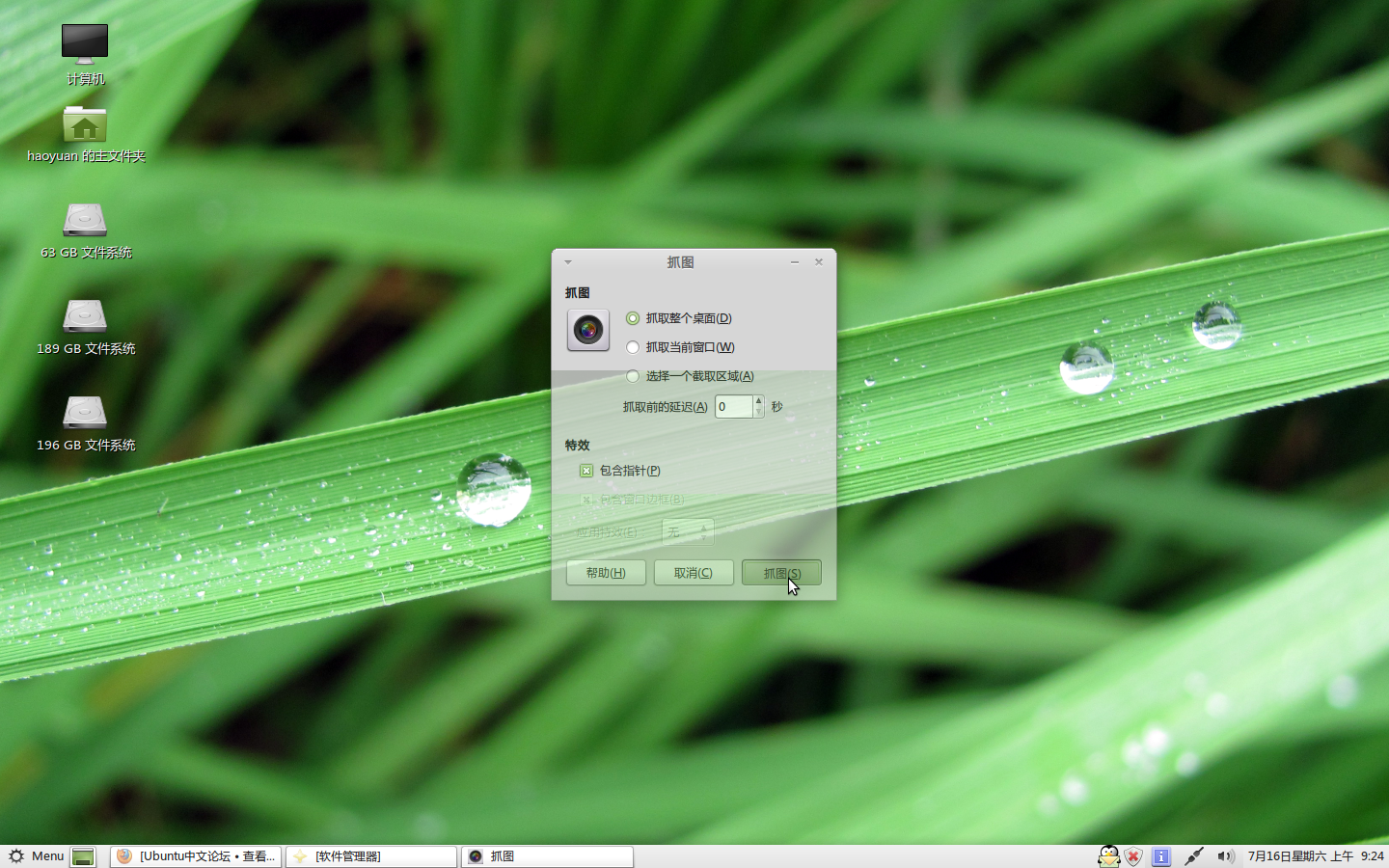This screenshot has height=868, width=1389.
Task: Click the blue info tray icon
Action: click(x=1161, y=856)
